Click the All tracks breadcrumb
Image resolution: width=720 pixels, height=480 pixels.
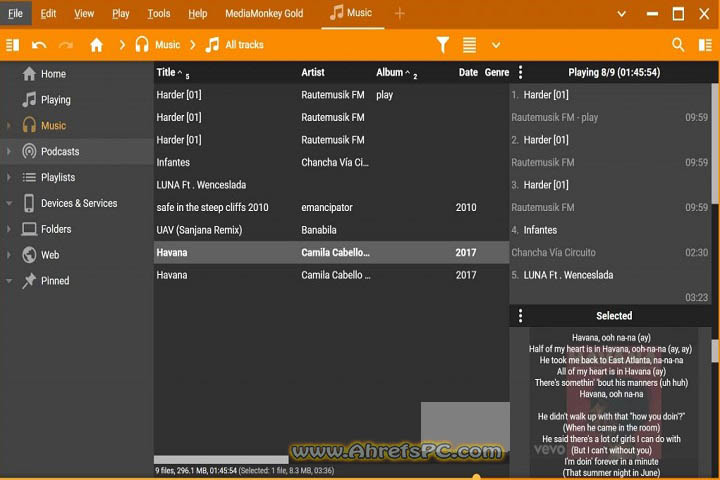click(244, 45)
